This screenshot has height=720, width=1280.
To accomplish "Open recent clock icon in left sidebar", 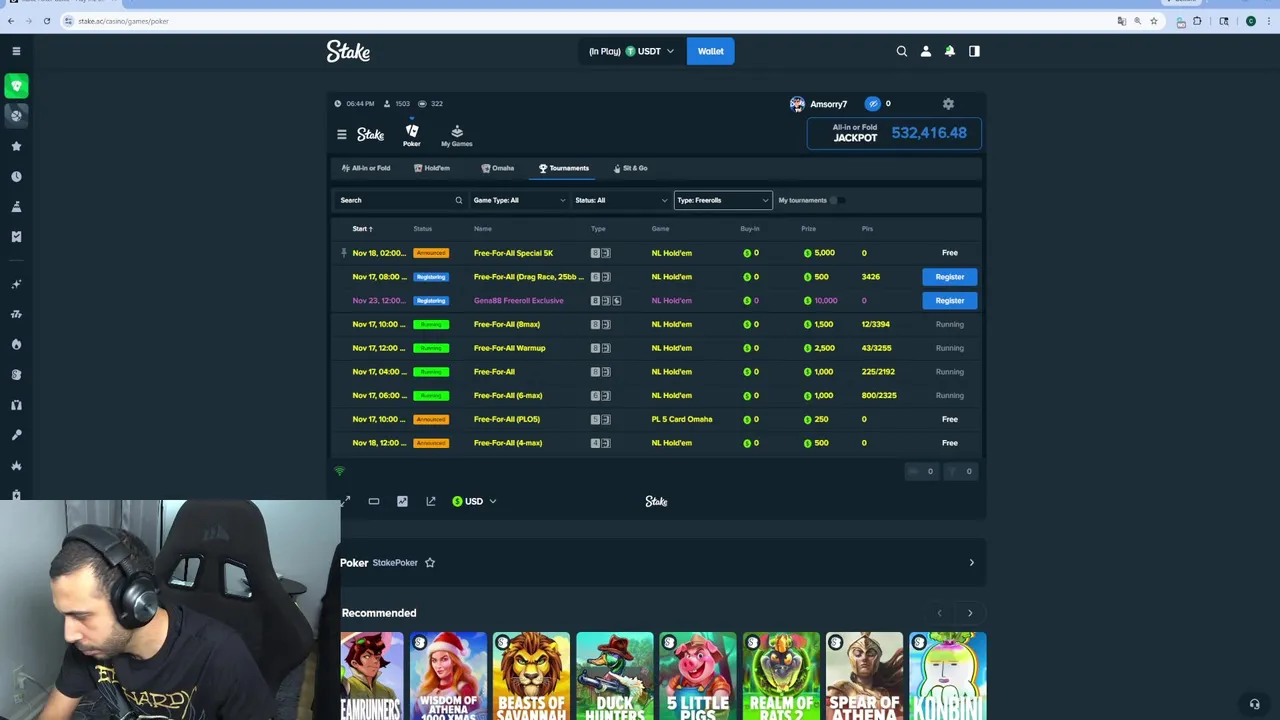I will 16,176.
